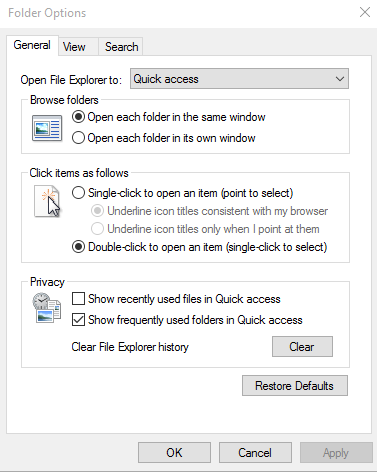Dismiss dialog using Cancel button
This screenshot has width=377, height=472.
[x=255, y=453]
